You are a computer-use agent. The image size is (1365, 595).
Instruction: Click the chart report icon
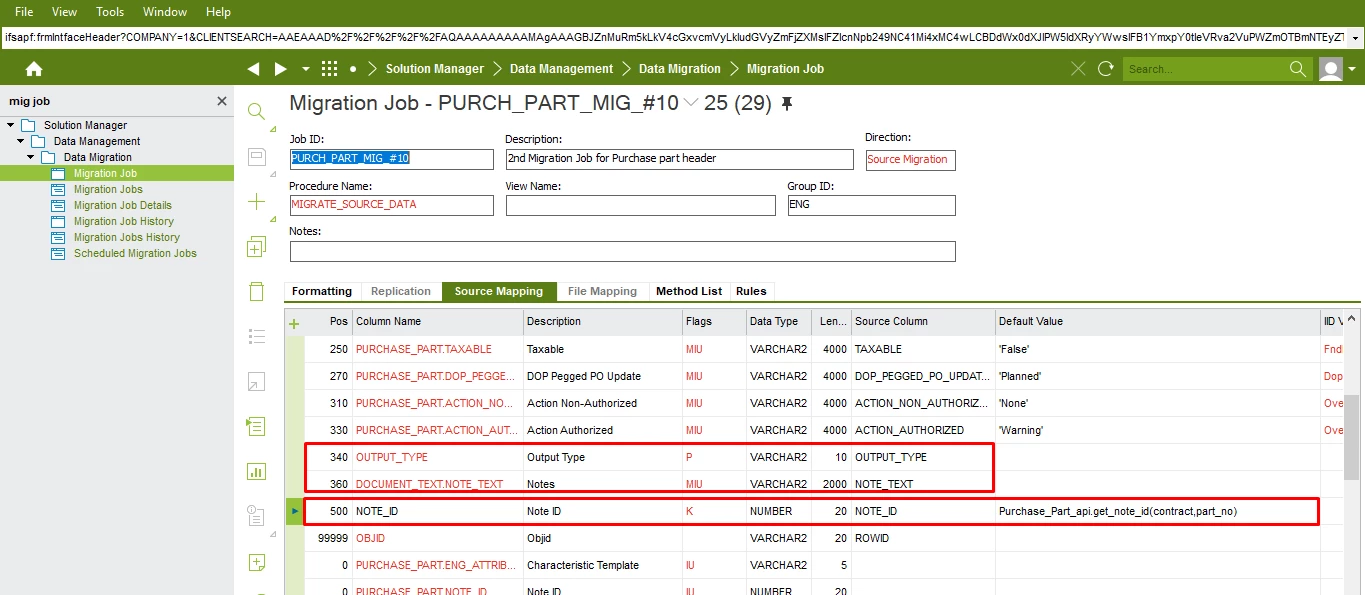tap(257, 471)
